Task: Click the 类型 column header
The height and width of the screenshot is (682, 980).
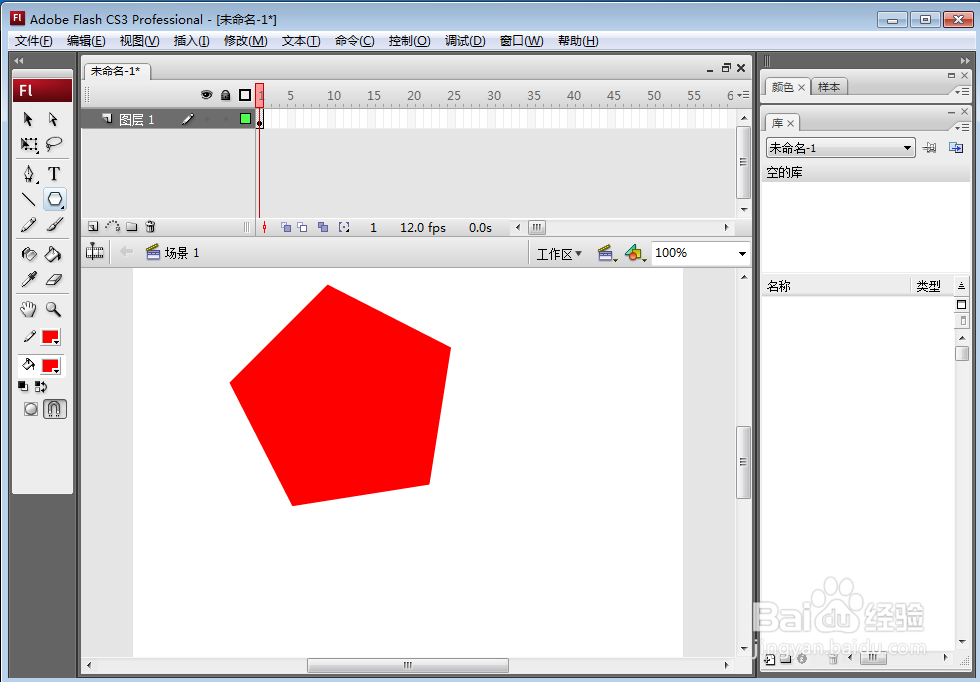Action: point(929,286)
